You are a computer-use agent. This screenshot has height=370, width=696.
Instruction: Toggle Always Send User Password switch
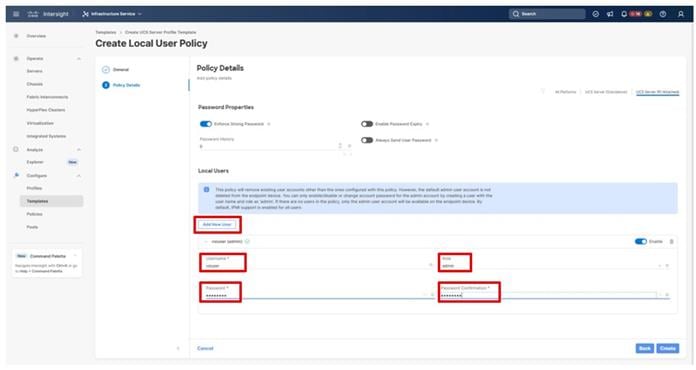coord(367,140)
